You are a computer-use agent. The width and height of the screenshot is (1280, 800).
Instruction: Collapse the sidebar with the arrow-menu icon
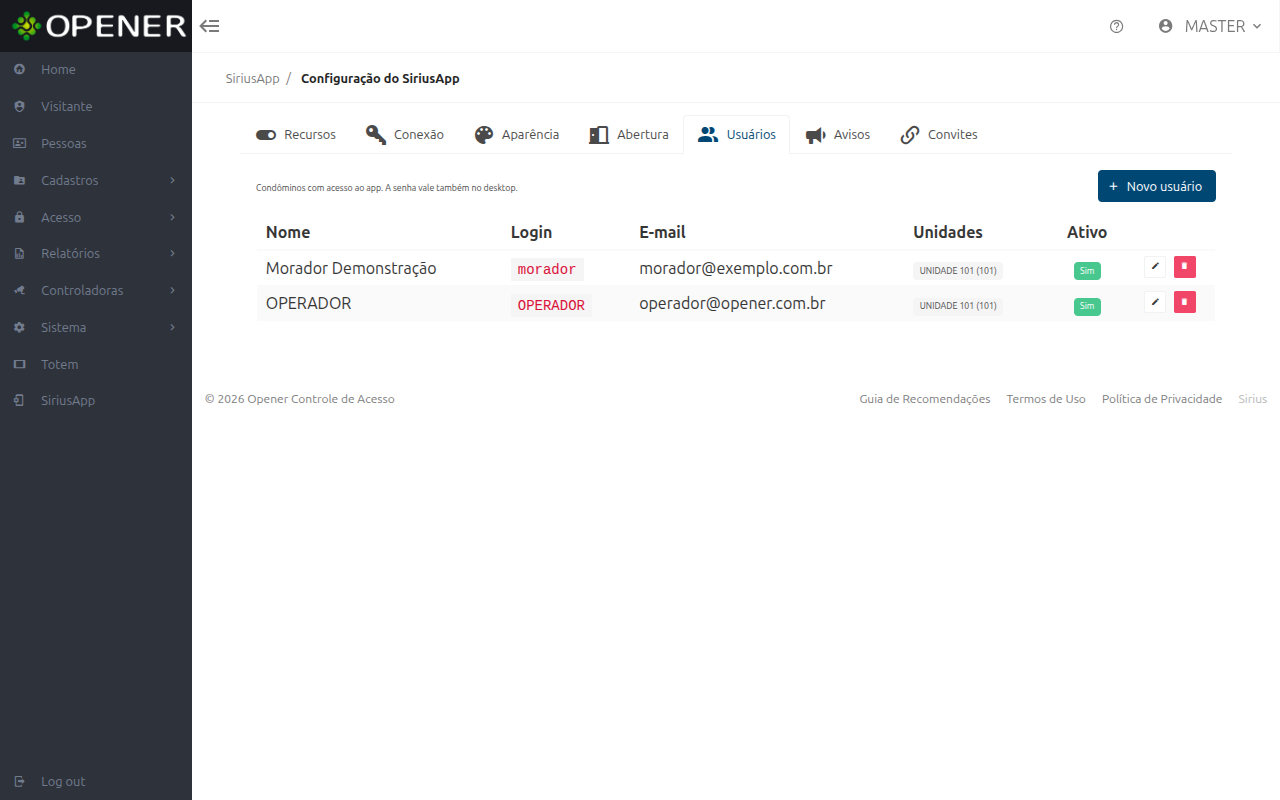tap(209, 26)
